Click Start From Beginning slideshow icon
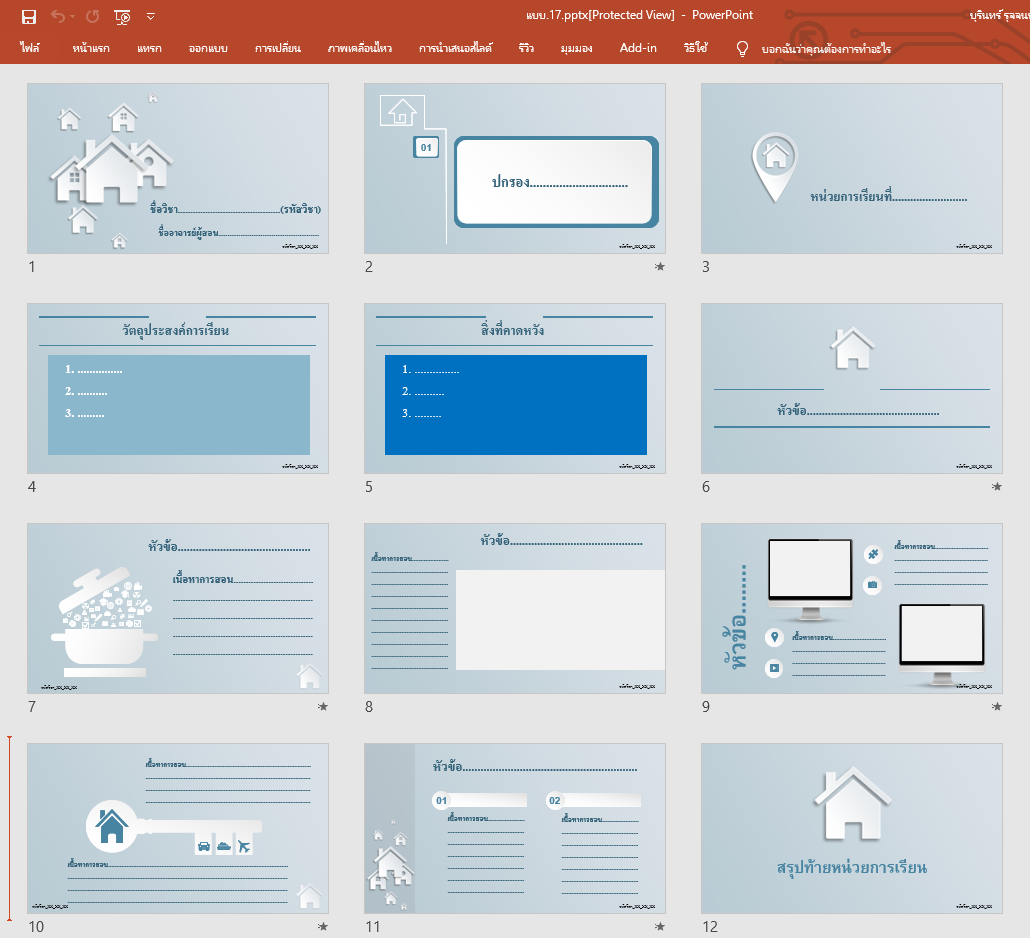 point(122,16)
